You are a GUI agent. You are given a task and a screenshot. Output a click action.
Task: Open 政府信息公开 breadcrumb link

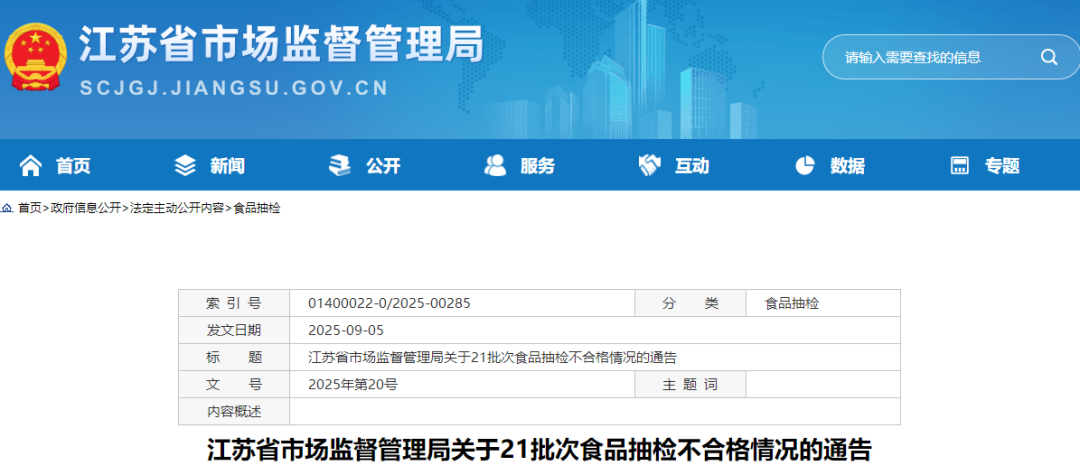(x=85, y=208)
